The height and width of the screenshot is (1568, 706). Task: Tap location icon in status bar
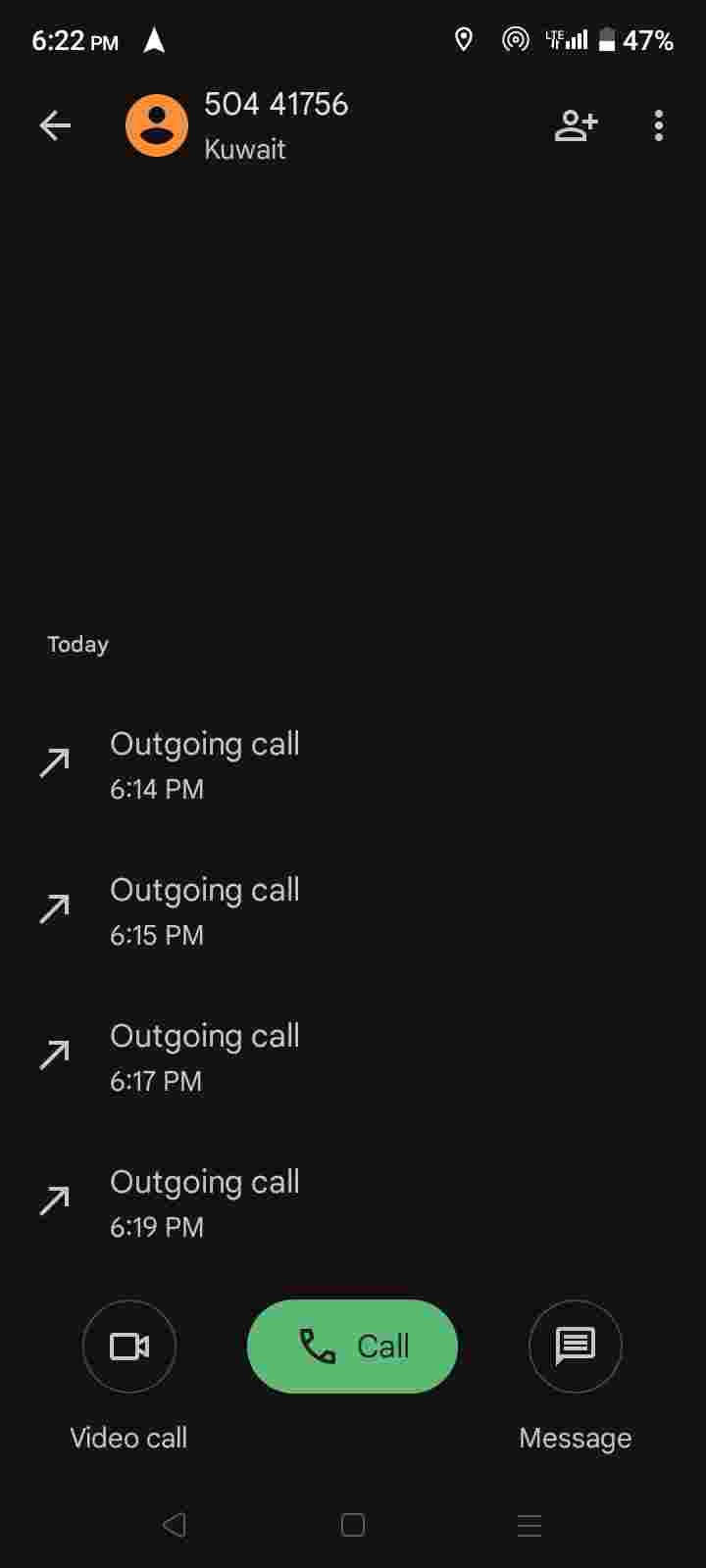(x=464, y=40)
